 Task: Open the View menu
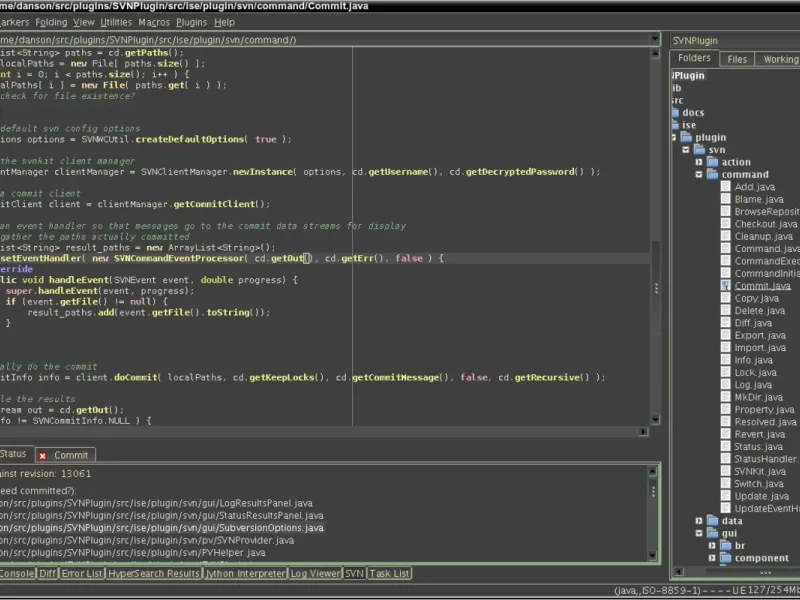[84, 22]
